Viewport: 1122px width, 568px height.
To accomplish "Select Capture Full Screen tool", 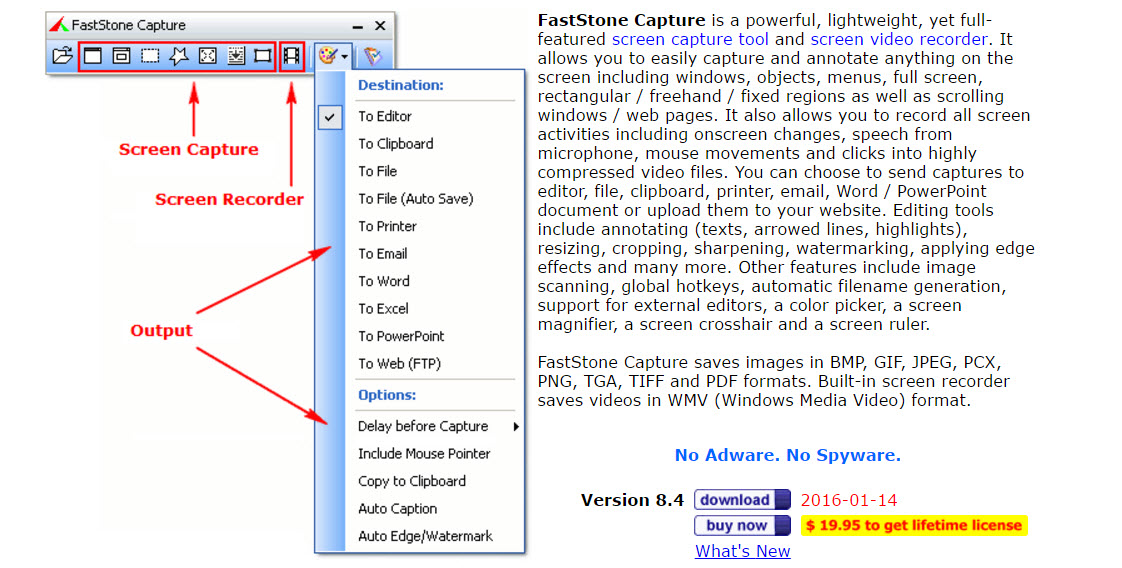I will [208, 55].
